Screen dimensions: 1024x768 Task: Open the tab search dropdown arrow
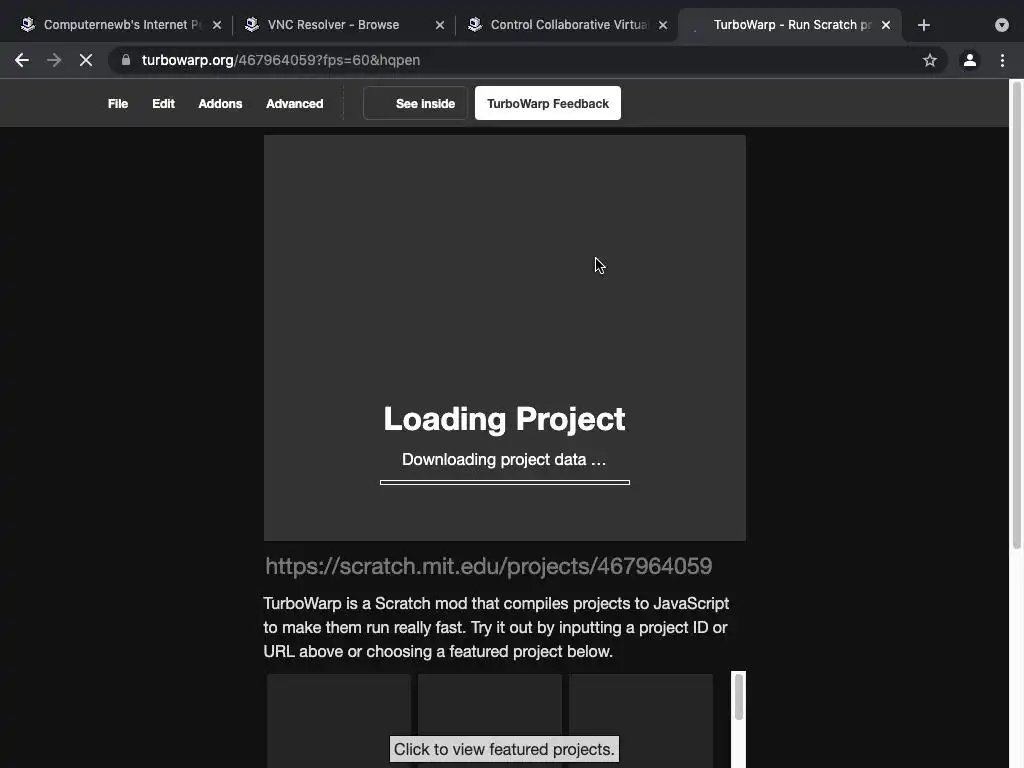[1002, 25]
